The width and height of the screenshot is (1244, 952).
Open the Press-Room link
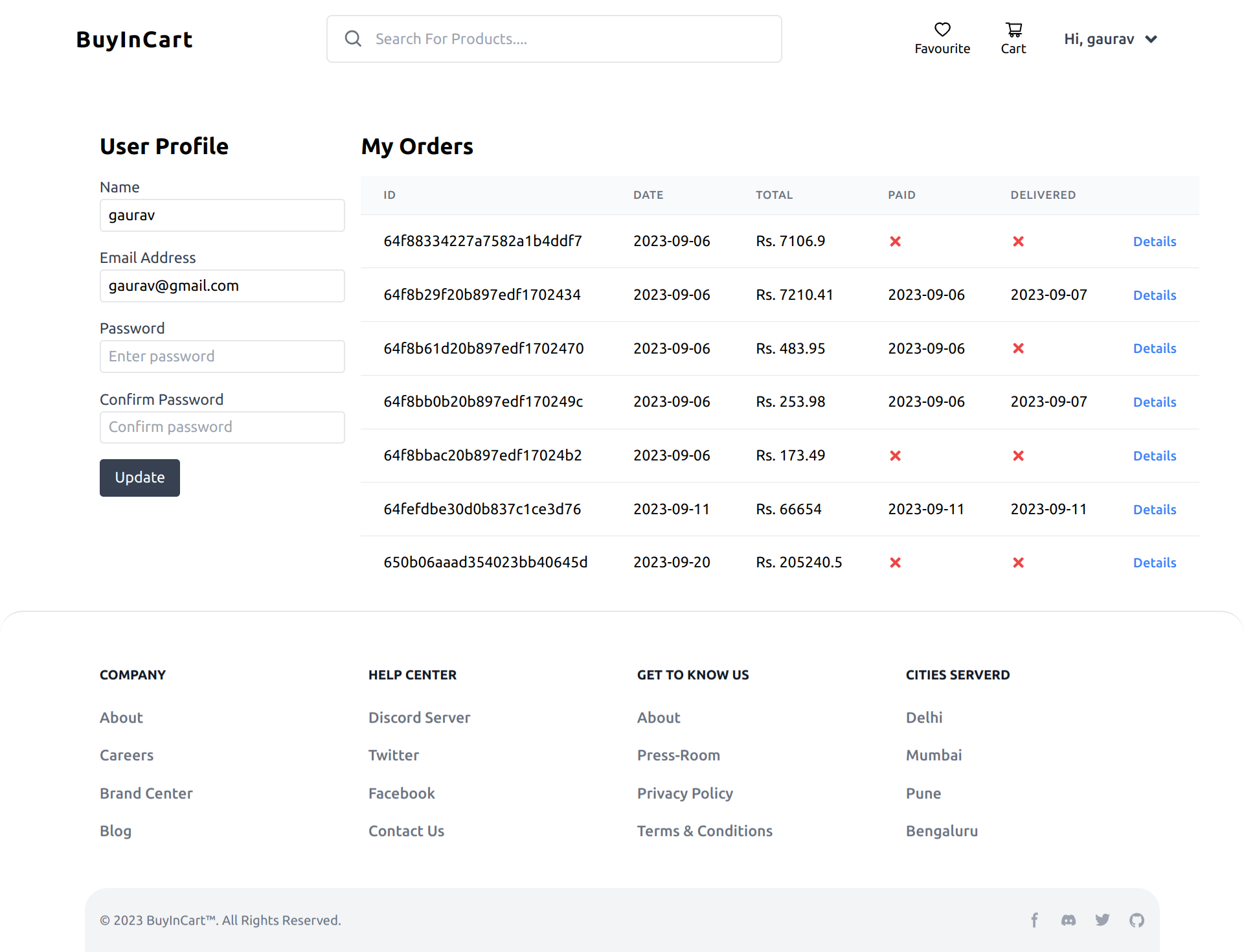679,755
